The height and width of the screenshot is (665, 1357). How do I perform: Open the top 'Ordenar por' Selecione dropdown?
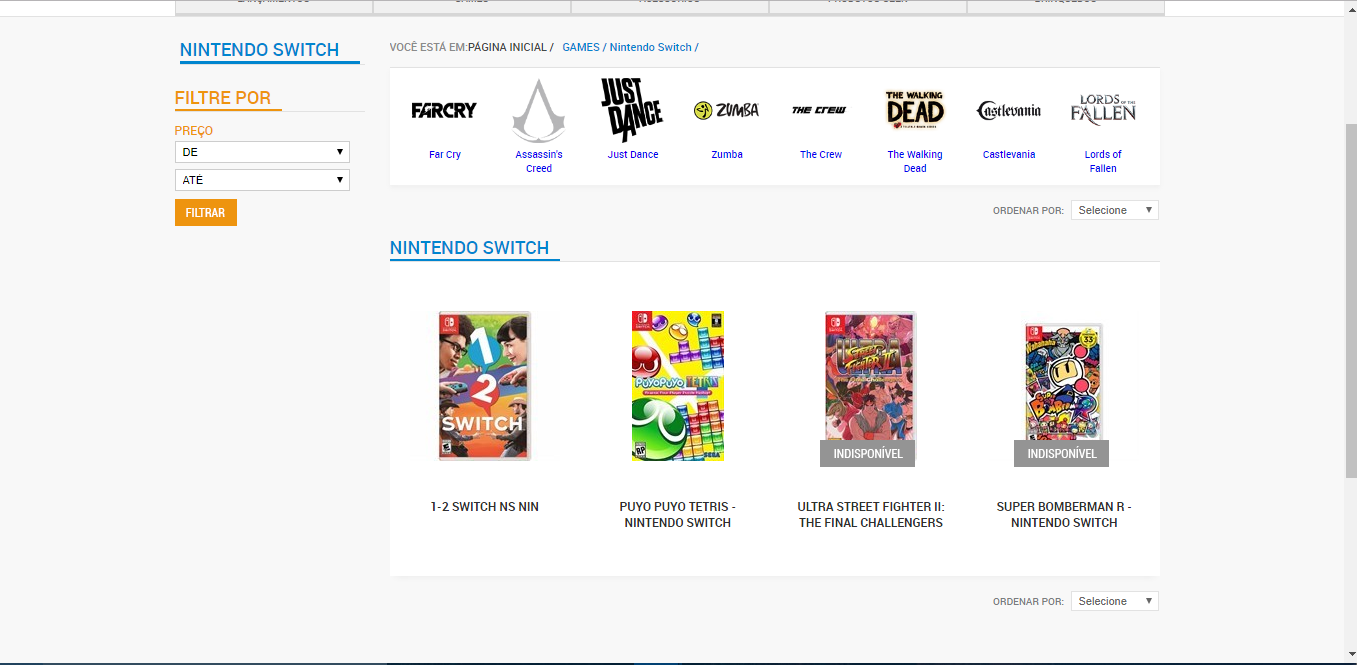1115,210
